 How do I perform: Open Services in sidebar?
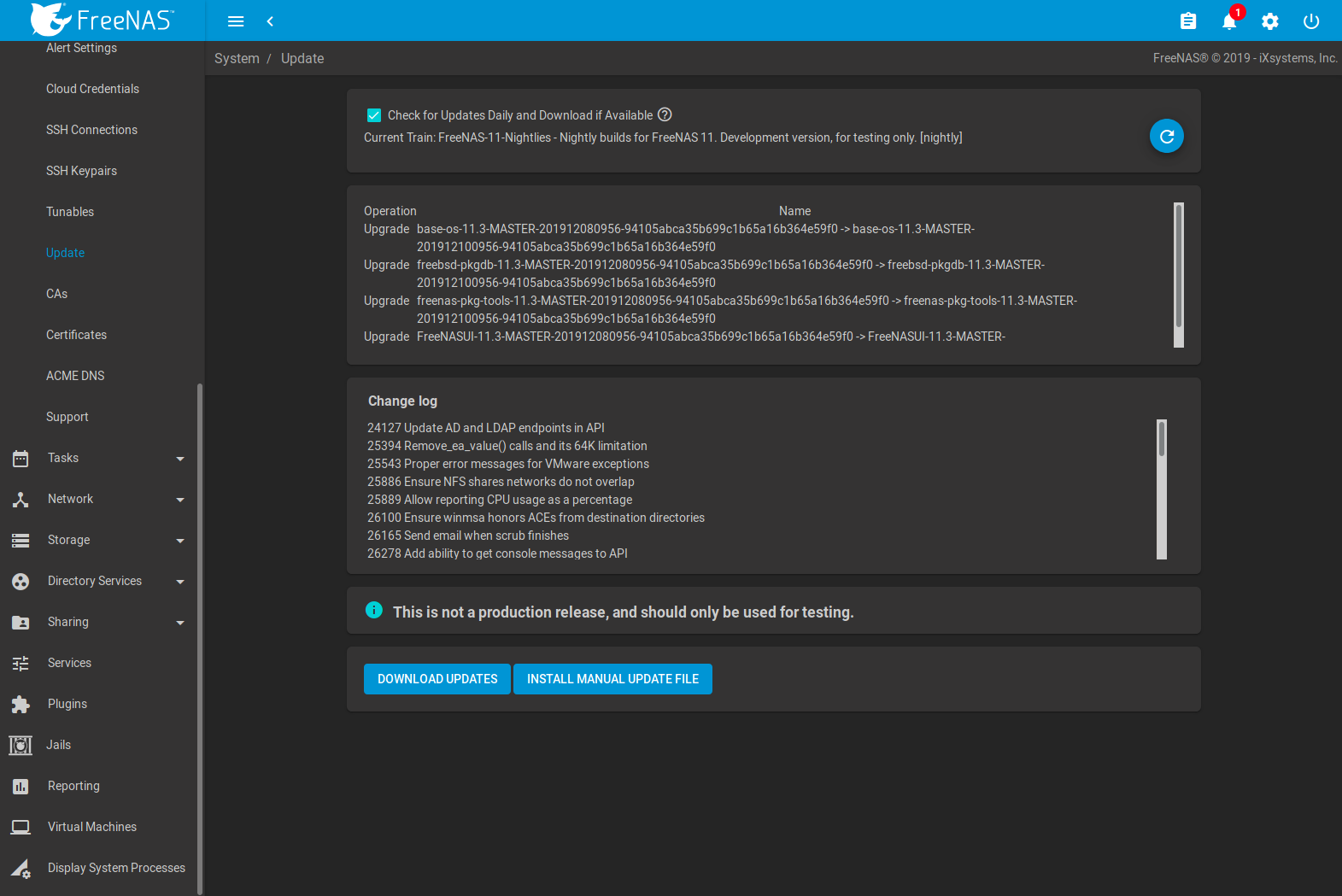(x=69, y=663)
